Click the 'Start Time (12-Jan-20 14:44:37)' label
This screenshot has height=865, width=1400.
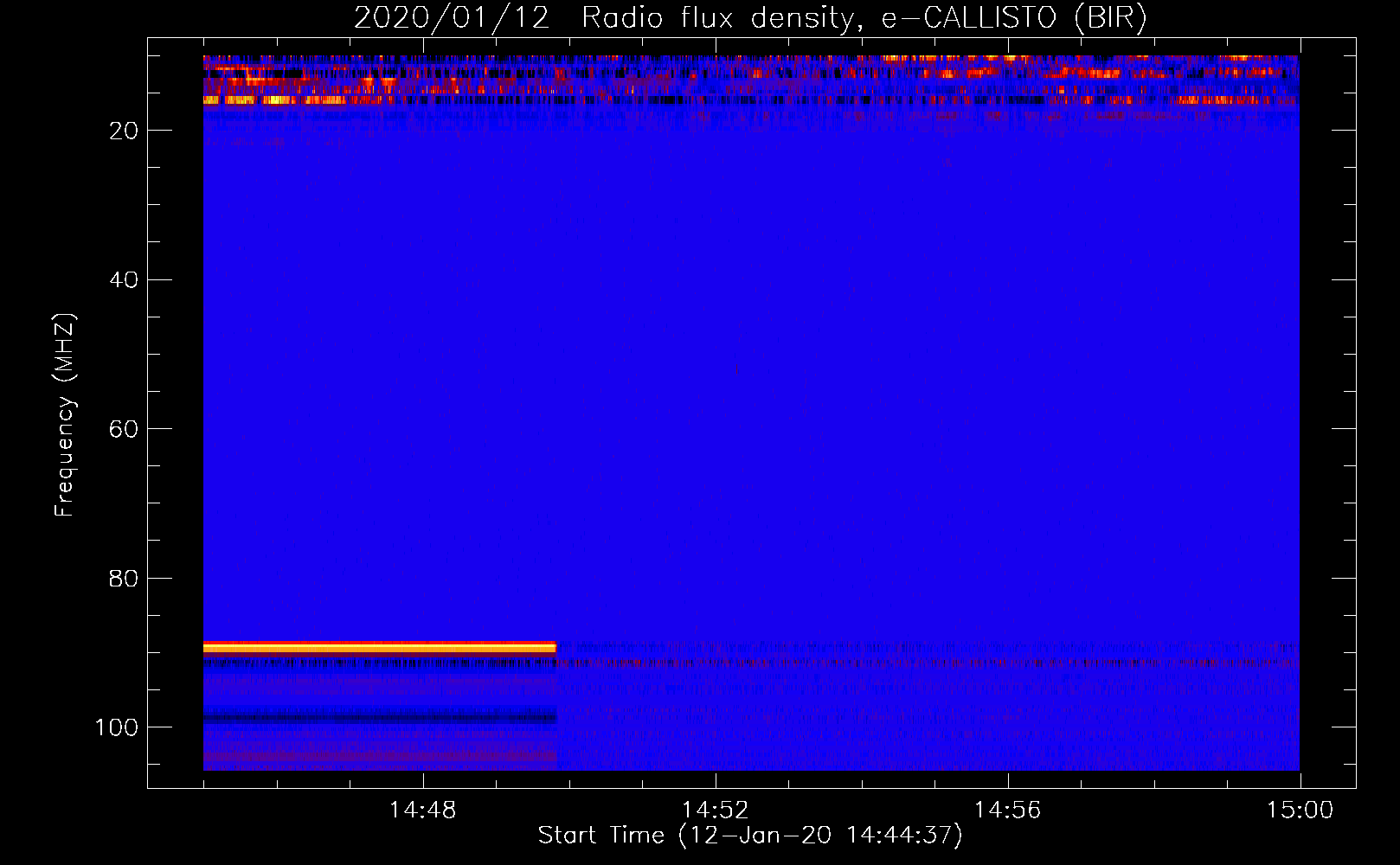click(x=750, y=836)
